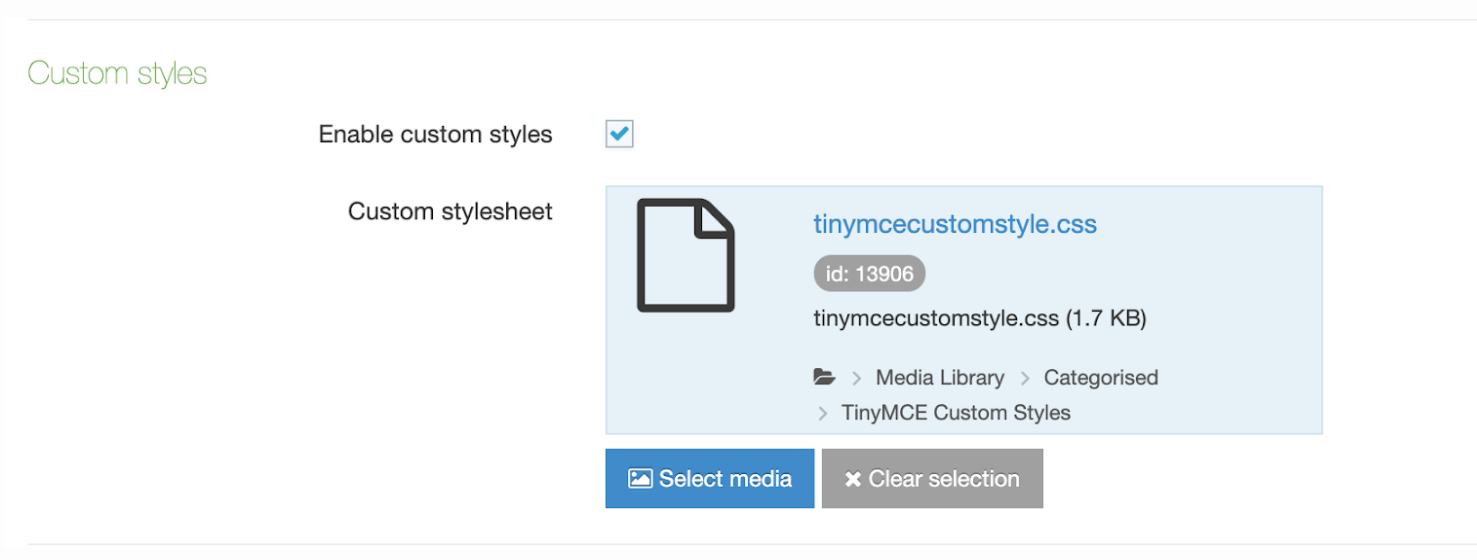Click the chevron before TinyMCE Custom Styles
This screenshot has height=560, width=1477.
[823, 413]
